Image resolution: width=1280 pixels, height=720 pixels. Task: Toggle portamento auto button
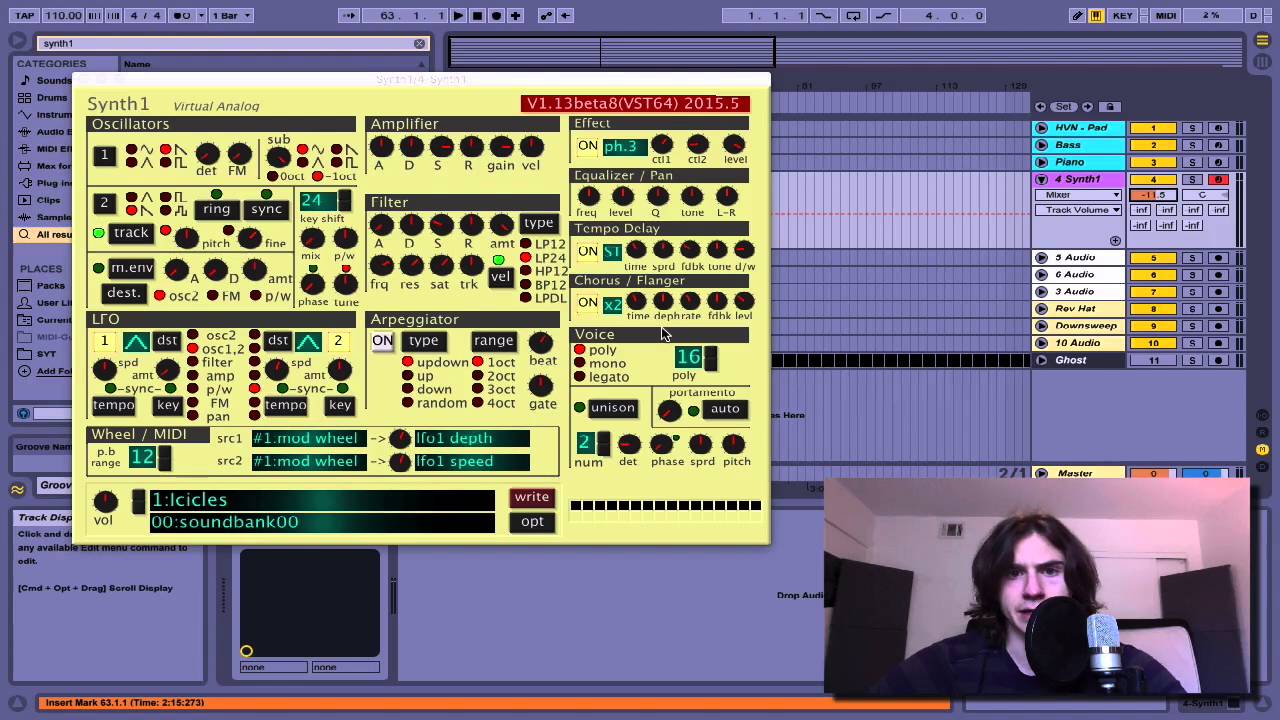click(x=724, y=409)
